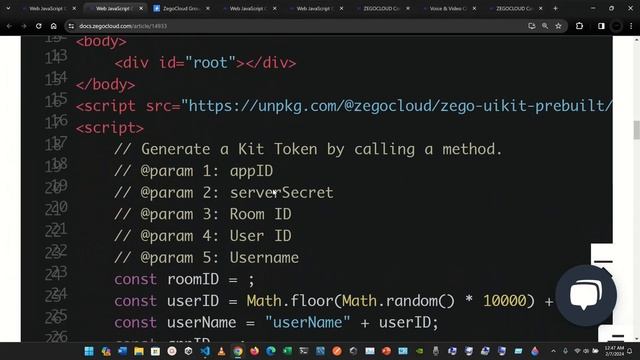
Task: Open the tab search chevron in Chrome
Action: pos(8,8)
